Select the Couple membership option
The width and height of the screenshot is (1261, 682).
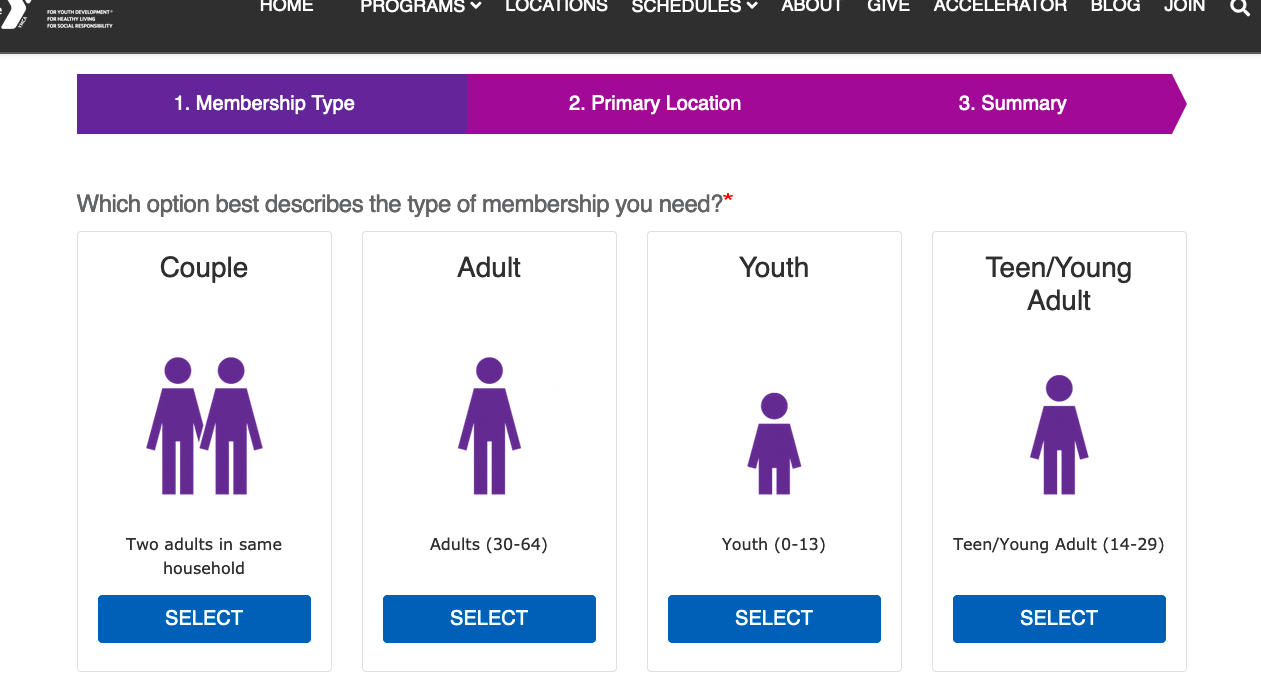point(204,618)
